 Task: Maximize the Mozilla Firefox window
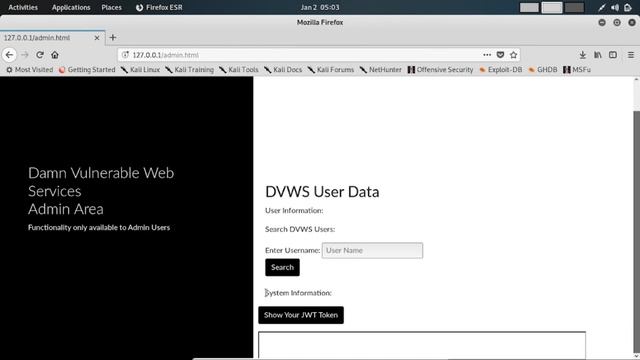coord(617,22)
